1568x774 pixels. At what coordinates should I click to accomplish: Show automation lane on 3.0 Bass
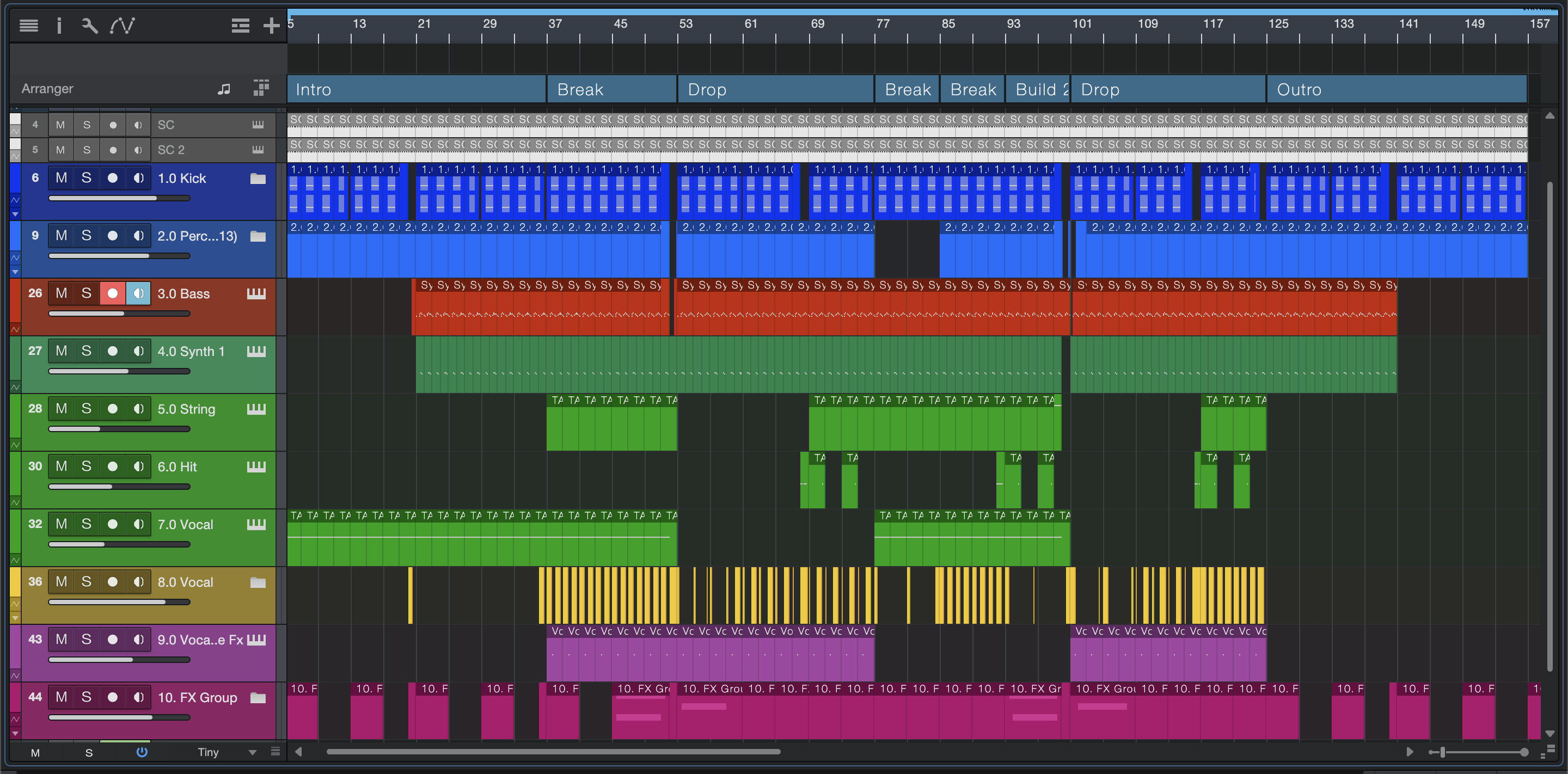coord(15,329)
